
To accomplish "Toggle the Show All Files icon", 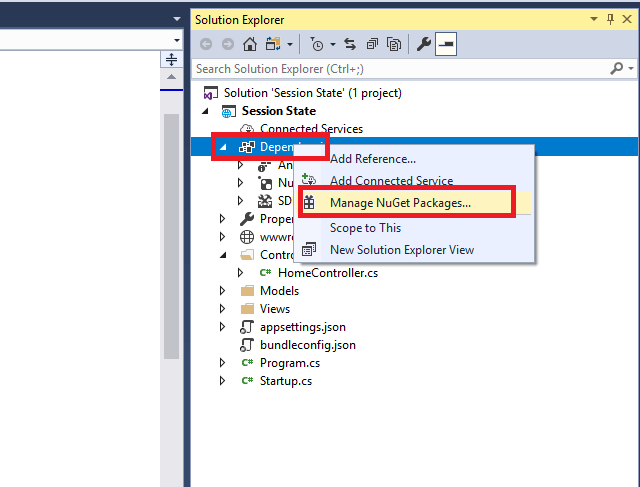I will coord(394,44).
